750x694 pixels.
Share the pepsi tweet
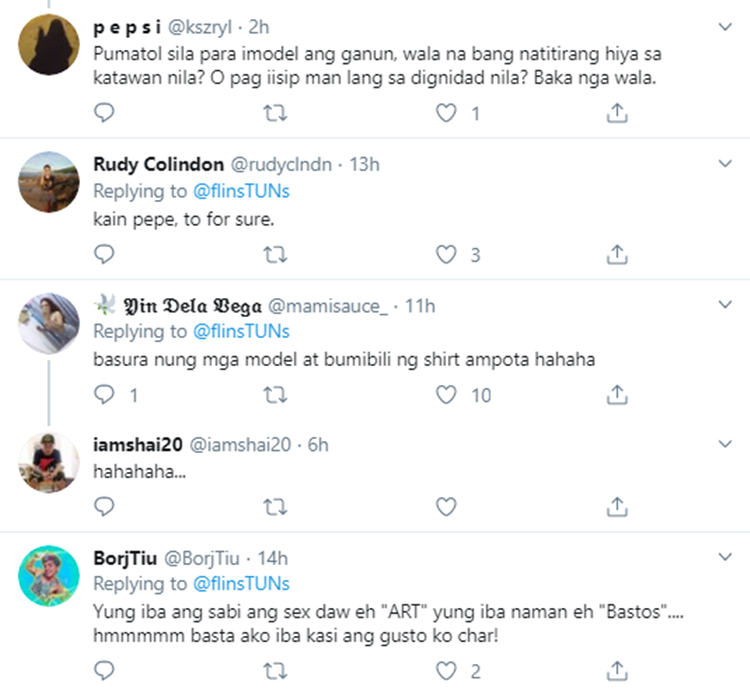click(x=618, y=114)
